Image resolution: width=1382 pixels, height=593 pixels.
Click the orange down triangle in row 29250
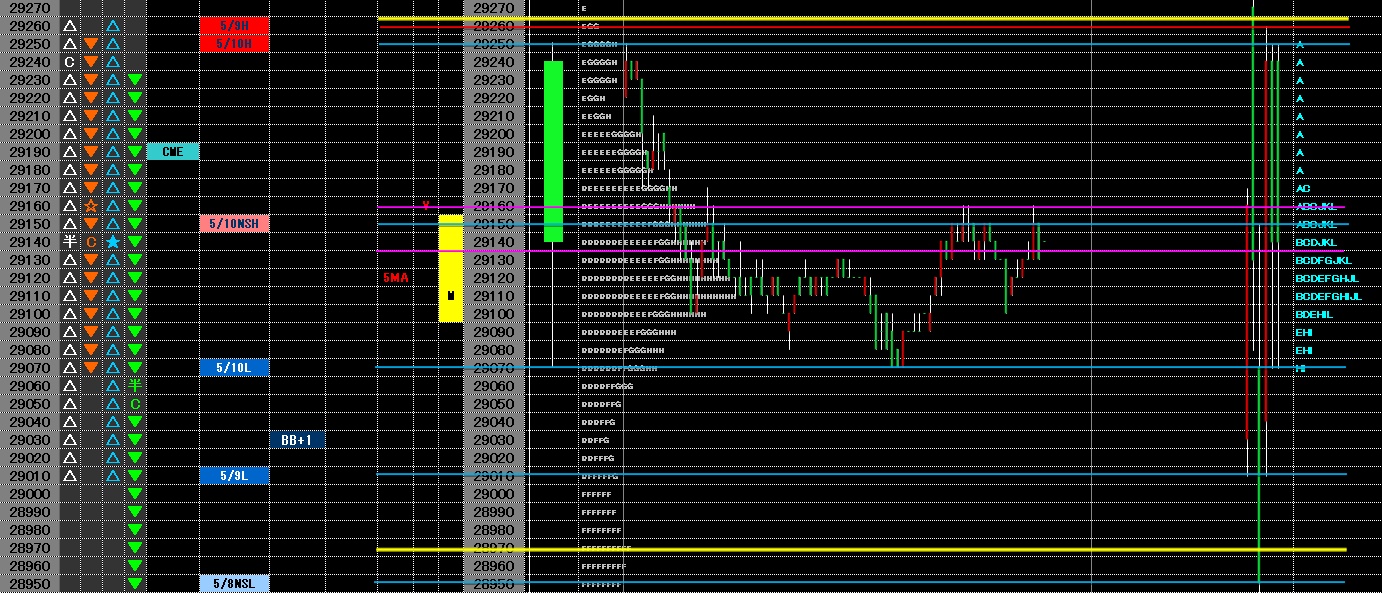point(91,44)
